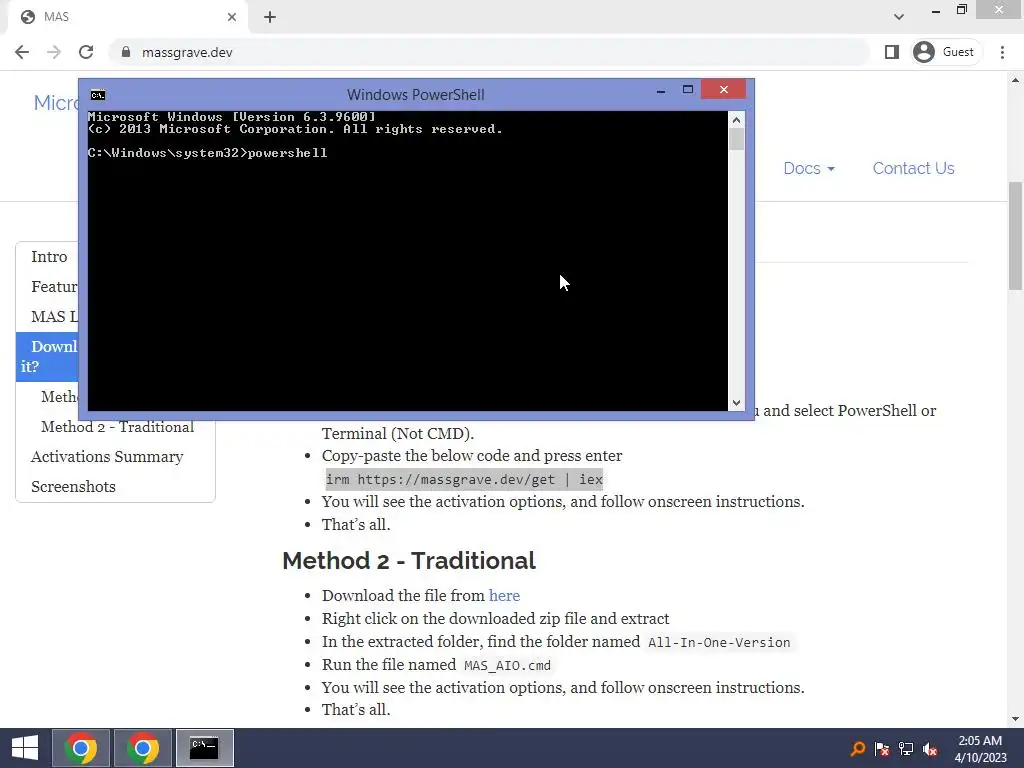
Task: Expand the Docs dropdown menu
Action: 808,168
